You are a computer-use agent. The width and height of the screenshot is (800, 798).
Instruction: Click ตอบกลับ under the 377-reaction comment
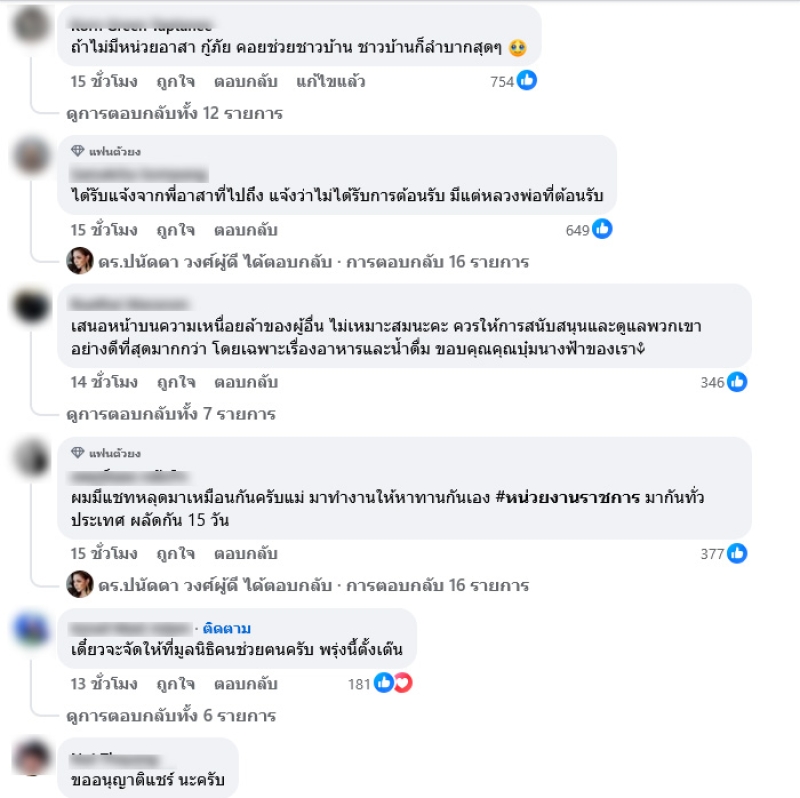tap(246, 554)
